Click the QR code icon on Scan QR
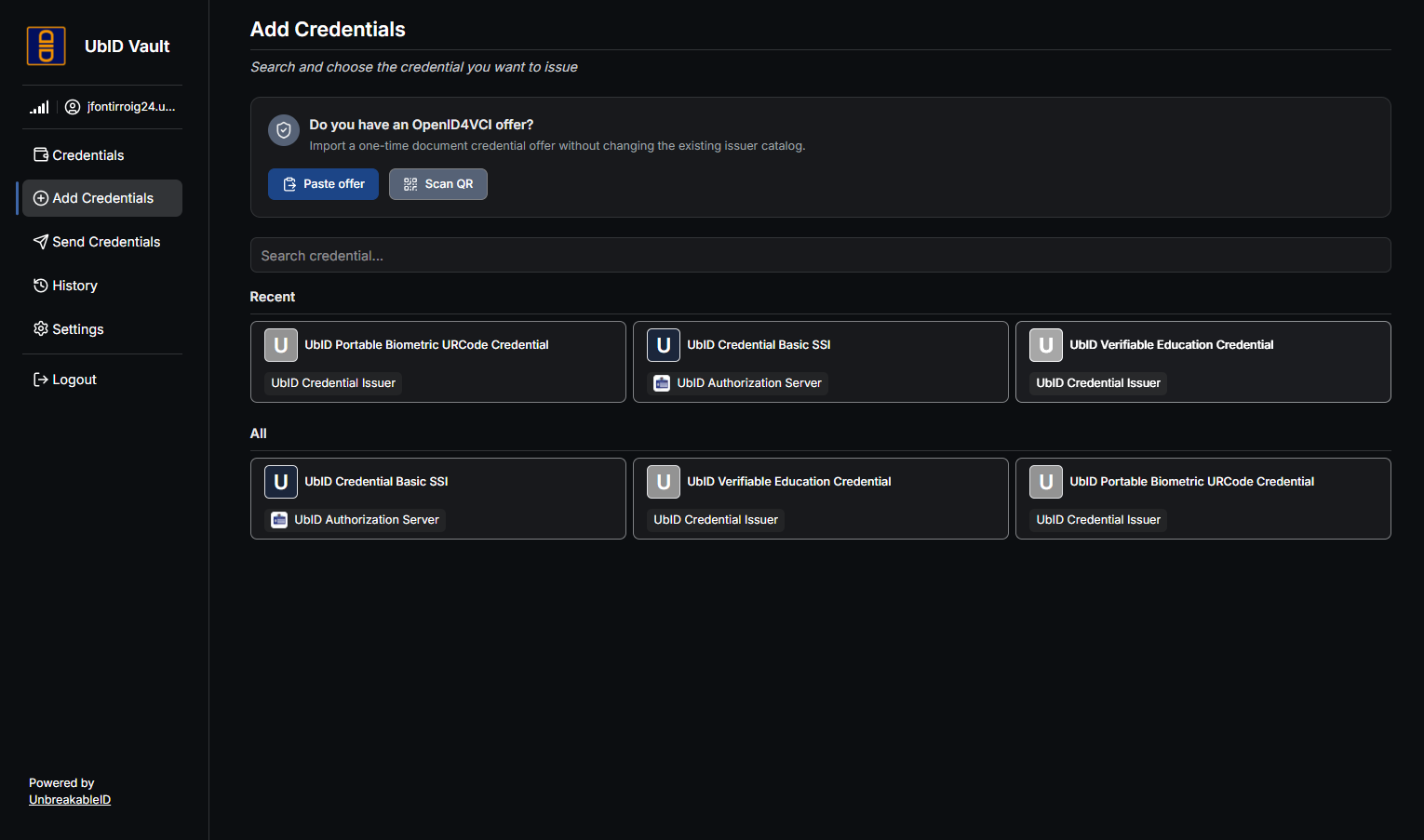Screen dimensions: 1424x840 [x=410, y=184]
